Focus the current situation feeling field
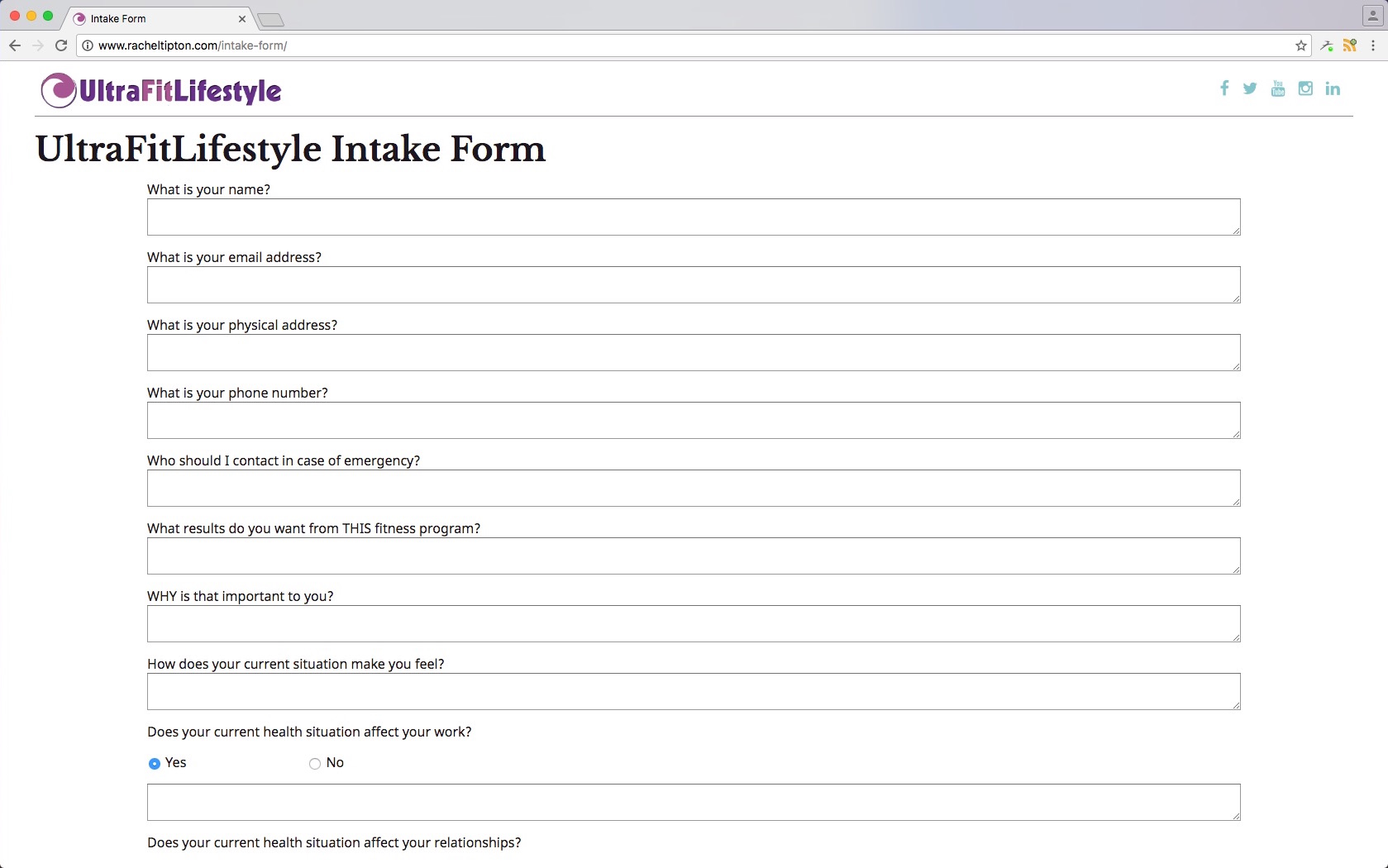 694,691
